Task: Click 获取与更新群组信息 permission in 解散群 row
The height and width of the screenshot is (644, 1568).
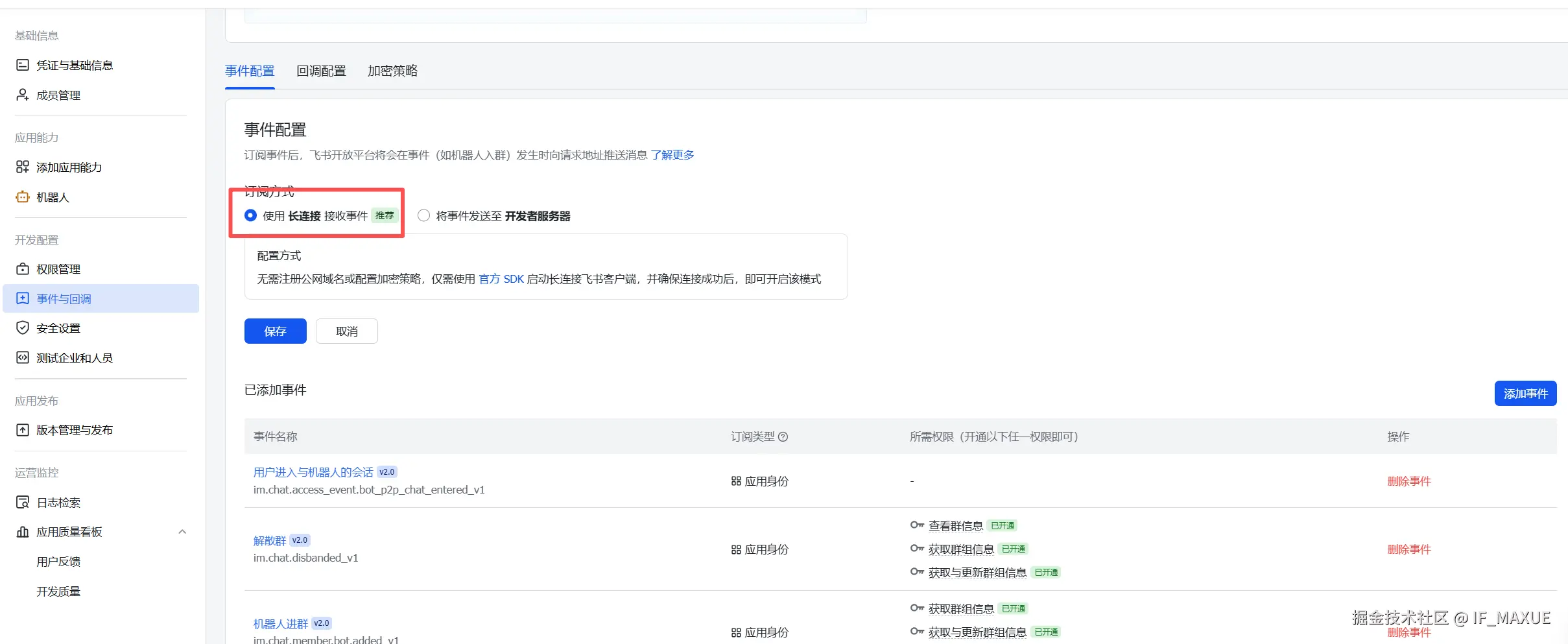Action: [977, 572]
